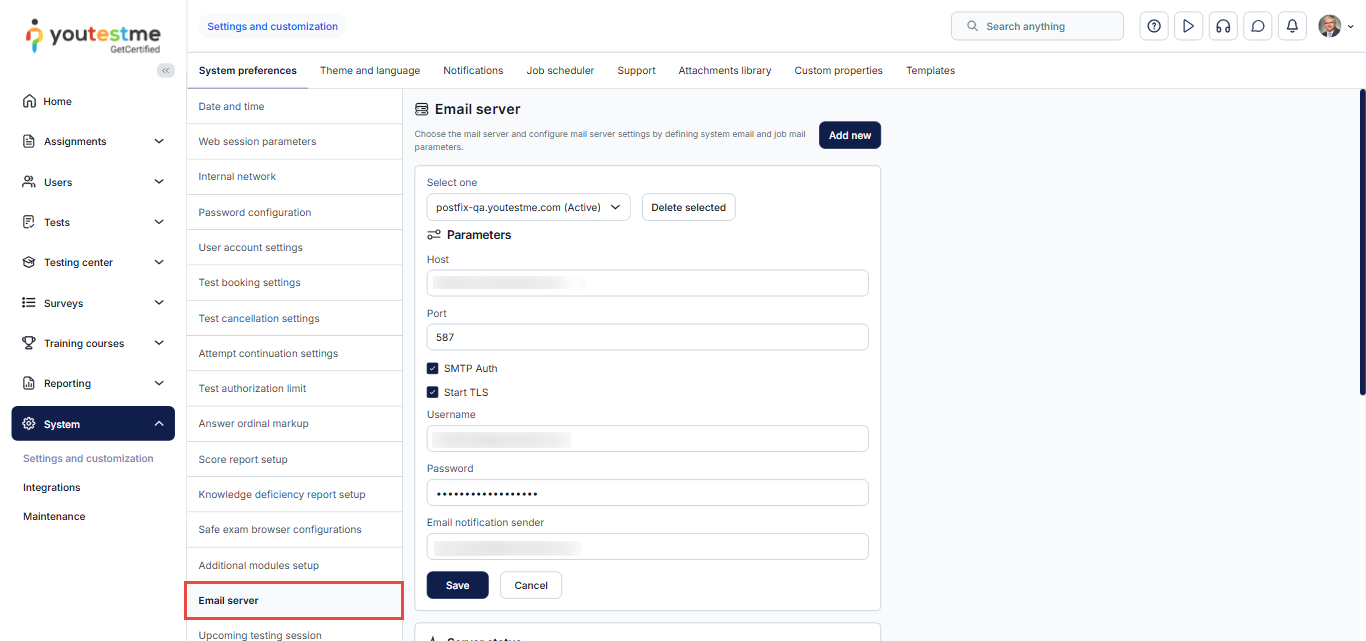1366x641 pixels.
Task: Click the help question mark icon
Action: [x=1154, y=26]
